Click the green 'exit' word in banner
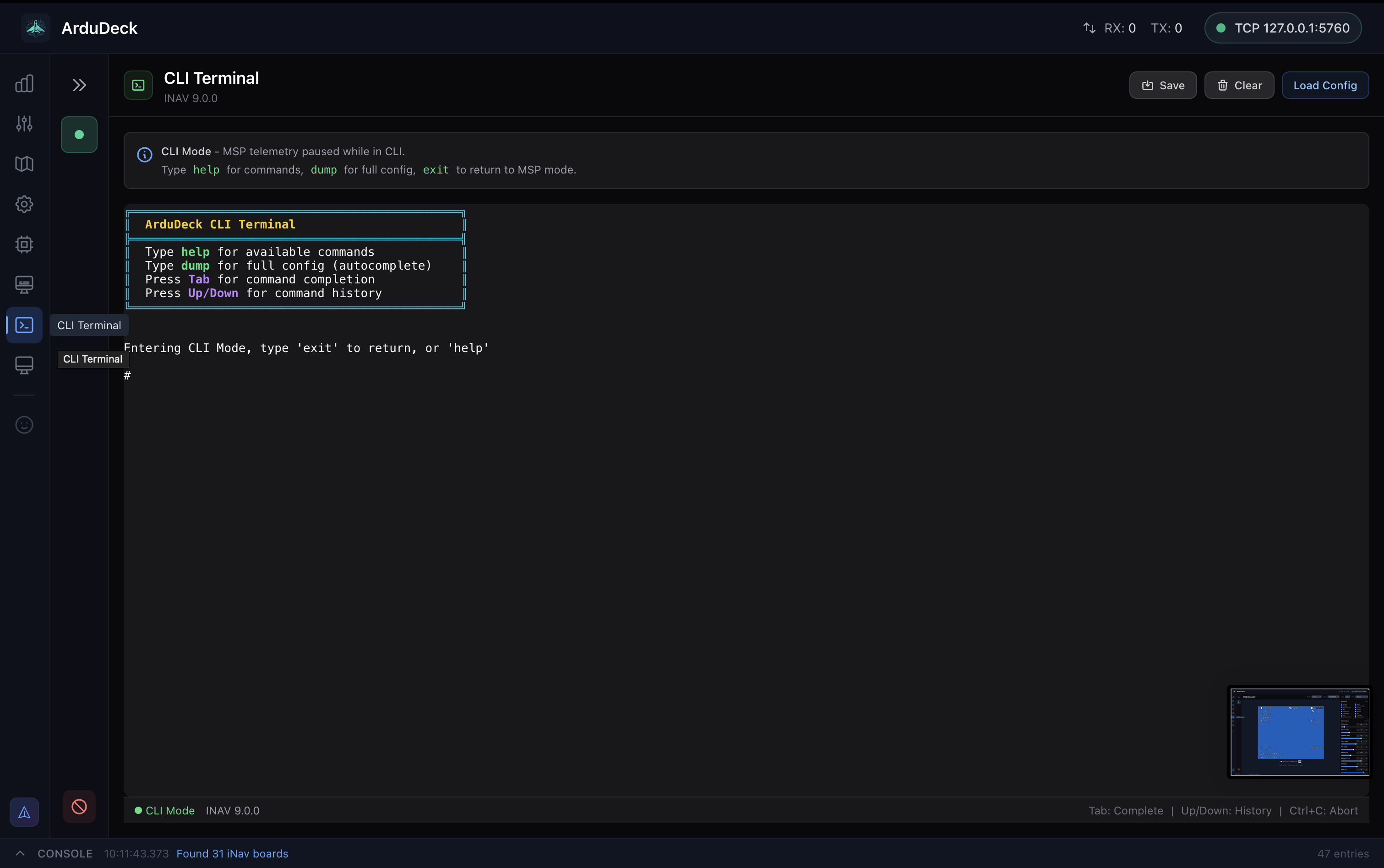The width and height of the screenshot is (1384, 868). (x=436, y=170)
